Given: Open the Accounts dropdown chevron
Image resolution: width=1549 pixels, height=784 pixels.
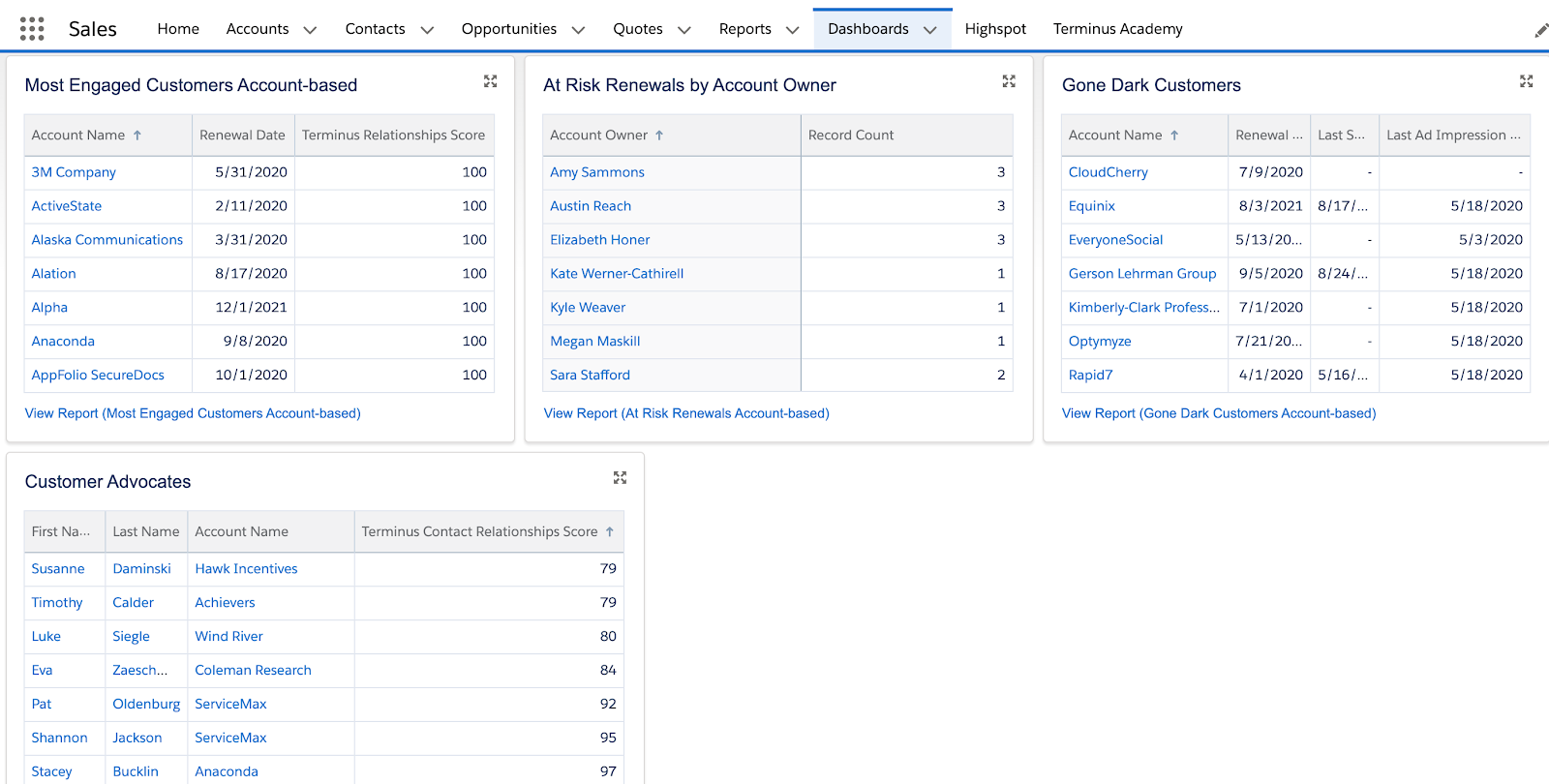Looking at the screenshot, I should click(x=310, y=30).
